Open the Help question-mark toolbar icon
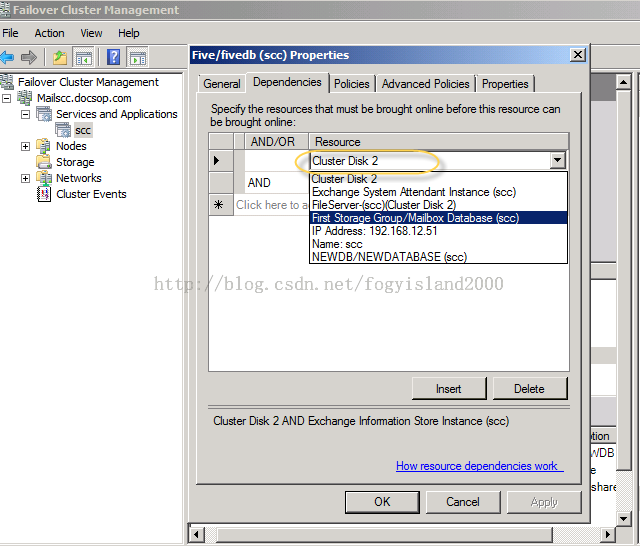640x546 pixels. pyautogui.click(x=113, y=57)
